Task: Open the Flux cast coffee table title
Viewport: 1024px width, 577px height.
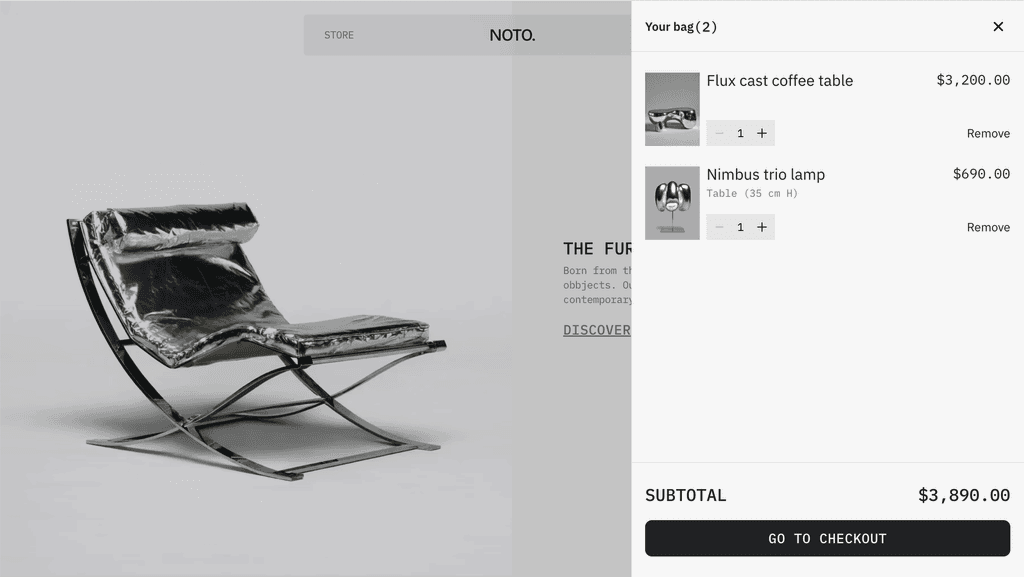Action: (x=780, y=80)
